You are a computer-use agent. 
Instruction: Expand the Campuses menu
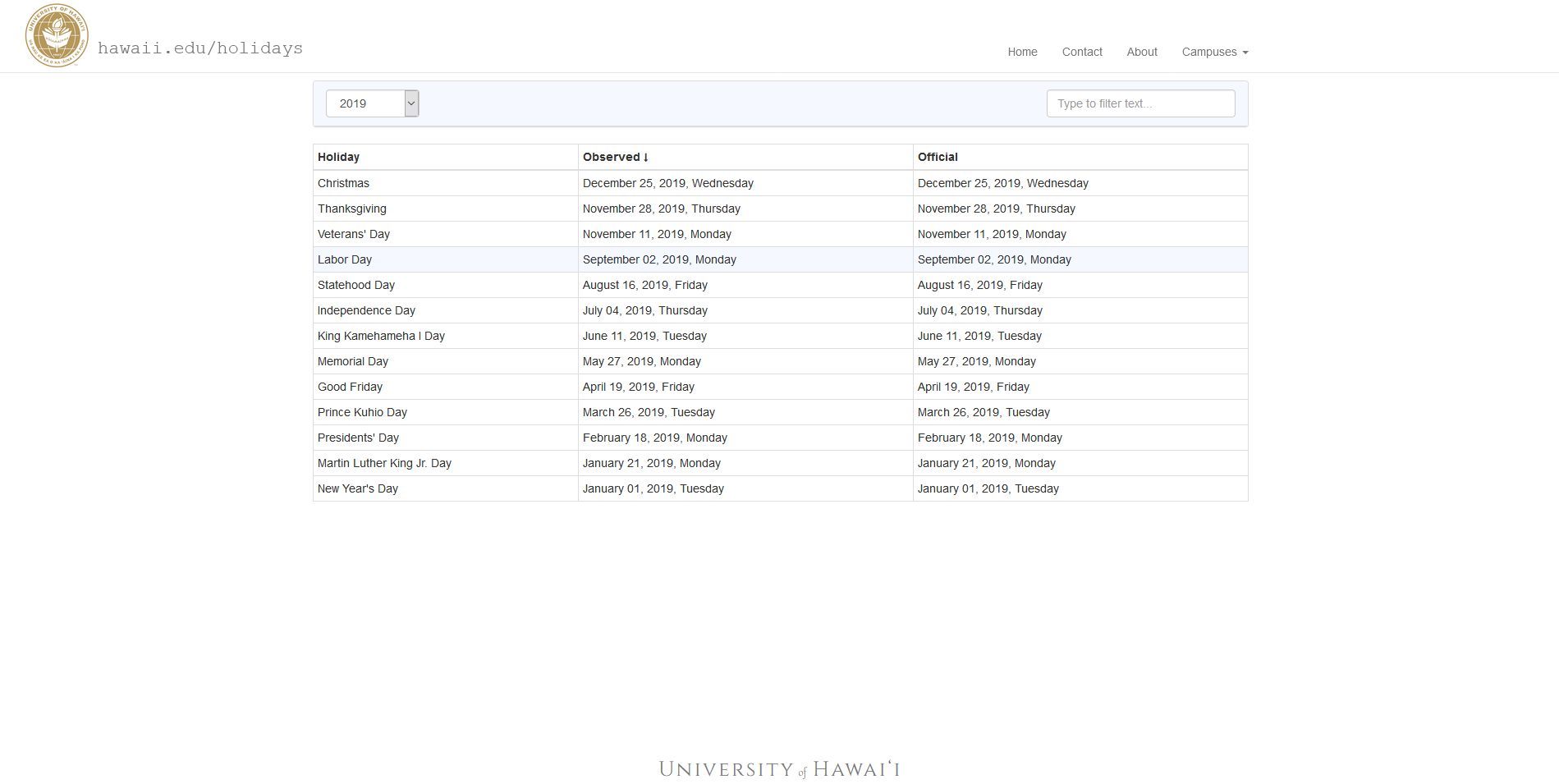point(1215,52)
